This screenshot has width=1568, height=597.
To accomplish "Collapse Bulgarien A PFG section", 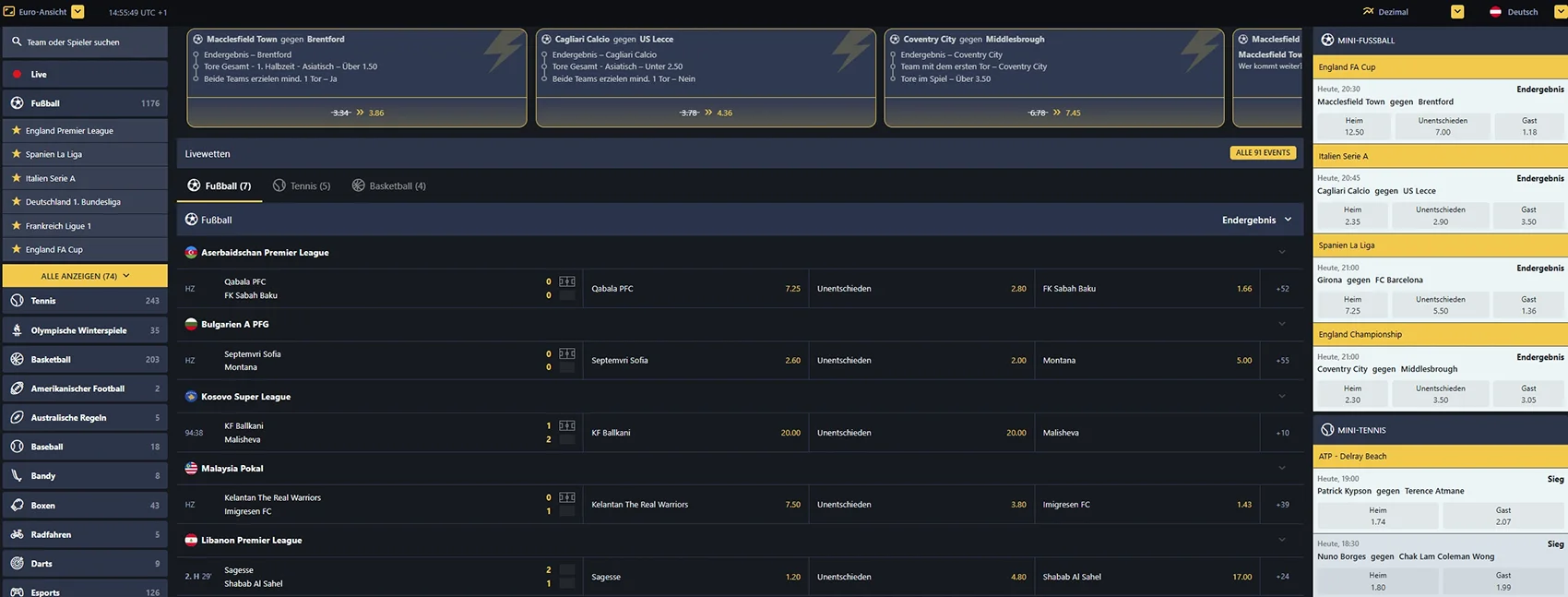I will [1281, 324].
